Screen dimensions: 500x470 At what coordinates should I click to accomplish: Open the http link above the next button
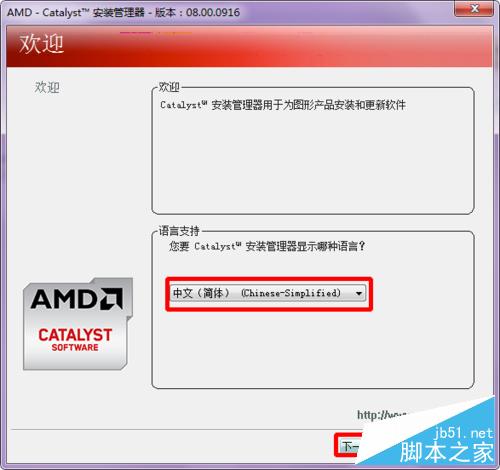click(x=382, y=415)
